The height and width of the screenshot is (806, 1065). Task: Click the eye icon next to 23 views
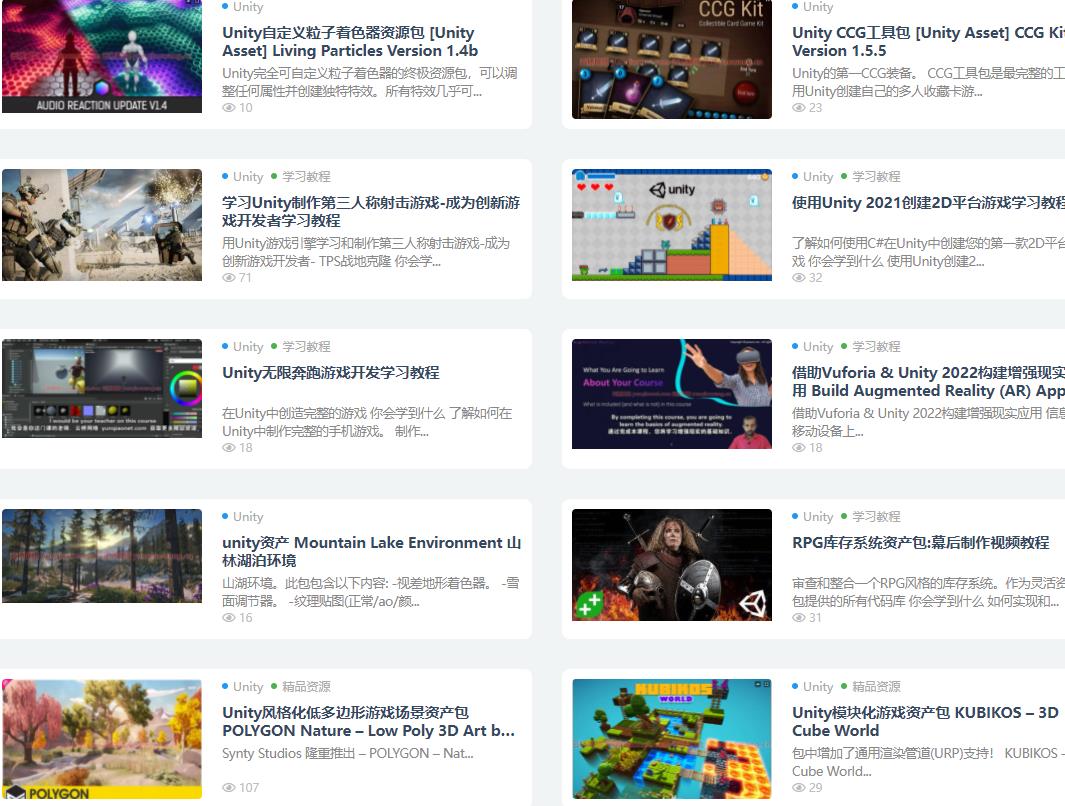coord(799,107)
